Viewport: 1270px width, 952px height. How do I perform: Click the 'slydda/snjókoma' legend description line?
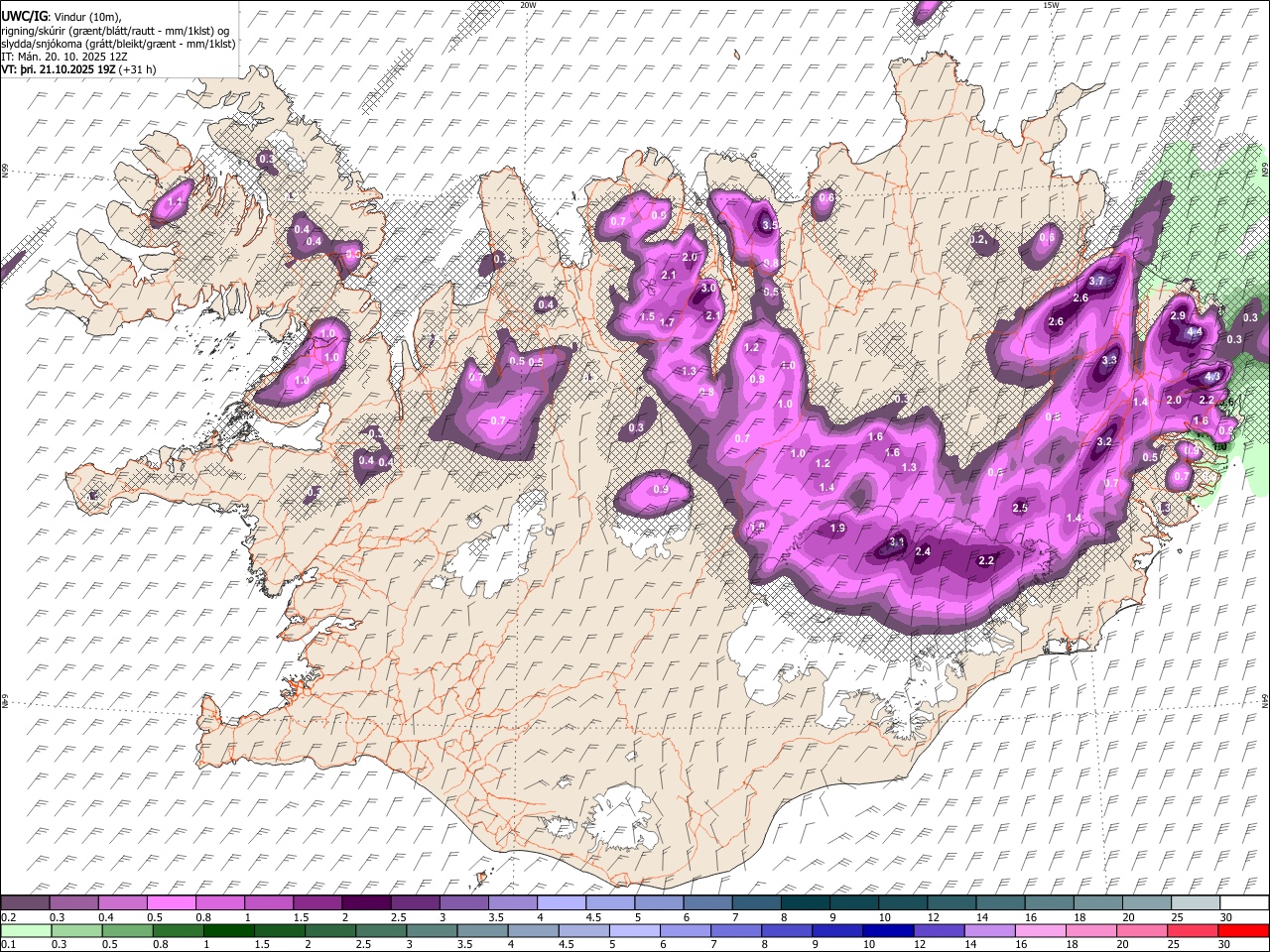[x=118, y=44]
